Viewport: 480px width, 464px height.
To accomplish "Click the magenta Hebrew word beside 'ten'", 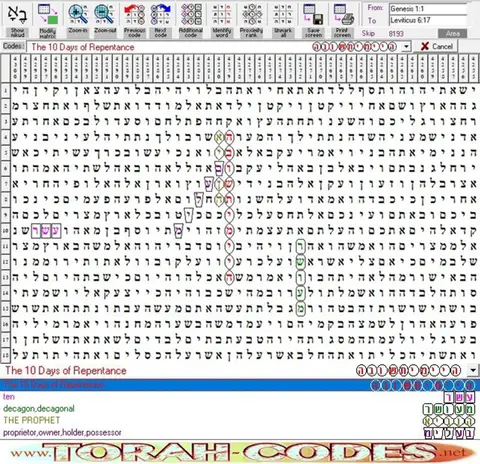I will [x=459, y=397].
